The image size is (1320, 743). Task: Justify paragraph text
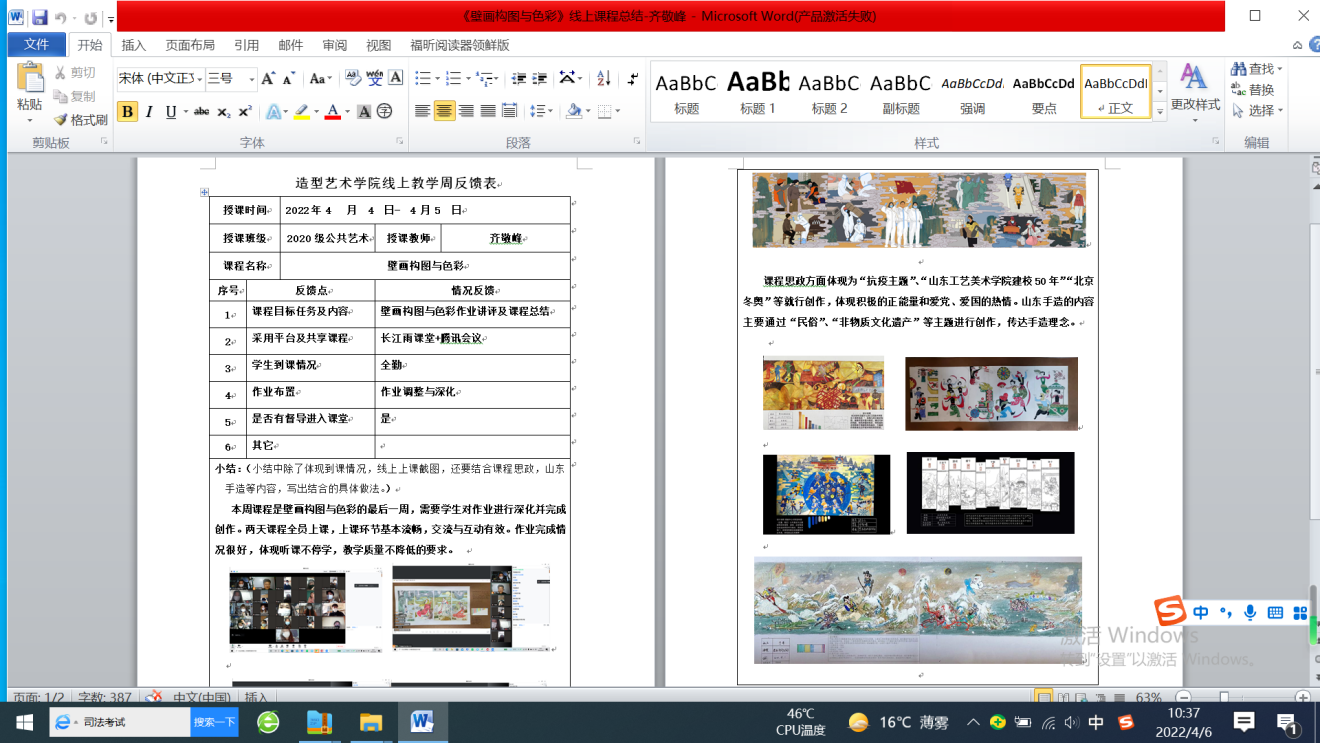(488, 111)
